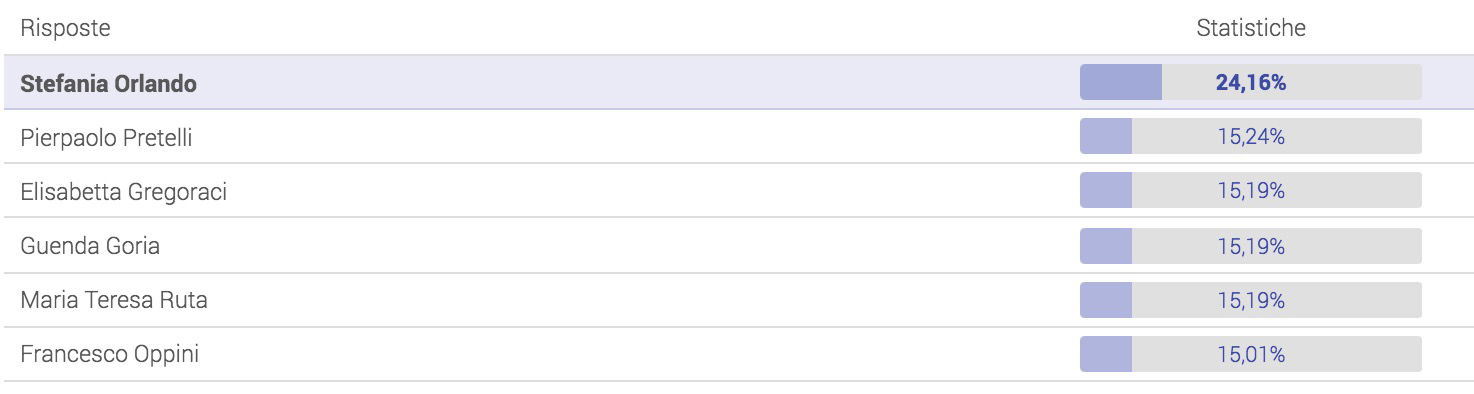Click the Statistiche column header
The width and height of the screenshot is (1474, 394).
(x=1251, y=29)
